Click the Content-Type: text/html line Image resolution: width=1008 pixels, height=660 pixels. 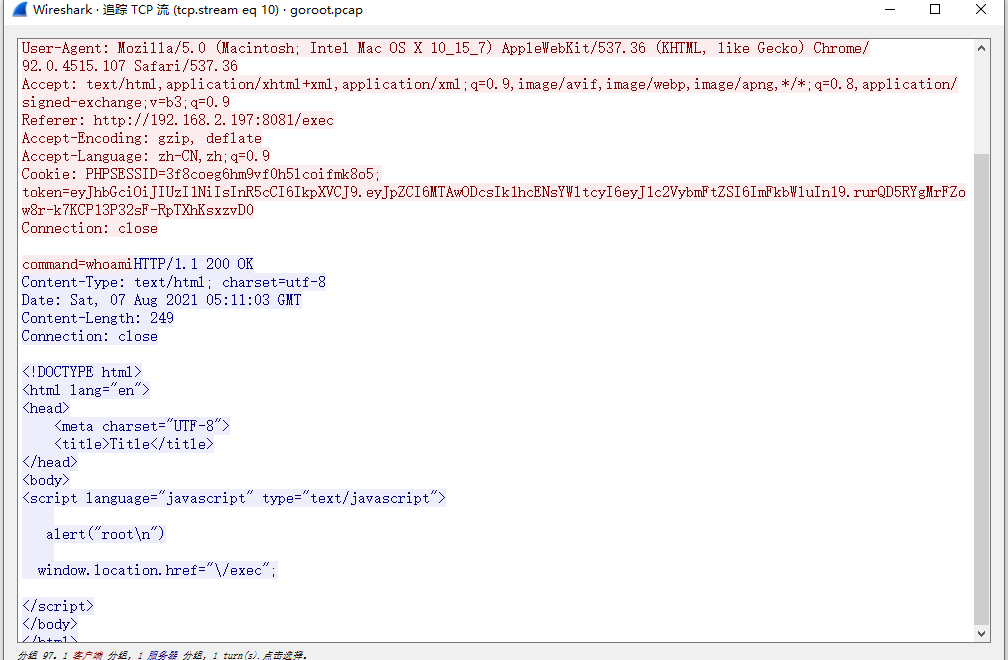coord(174,282)
